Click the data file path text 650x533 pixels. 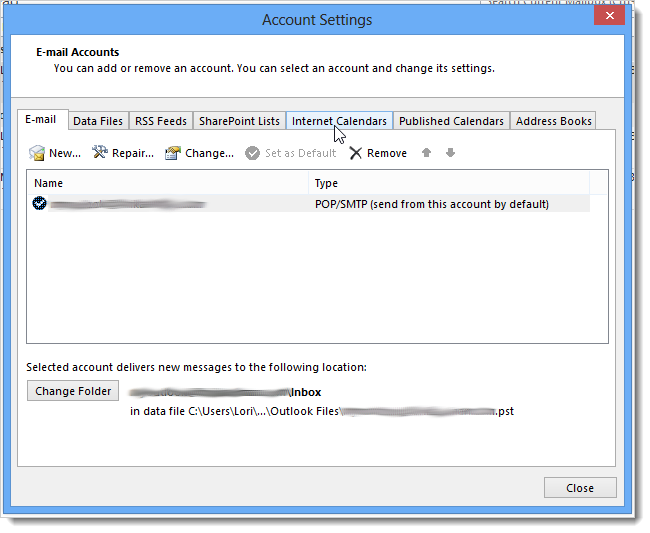click(x=322, y=411)
